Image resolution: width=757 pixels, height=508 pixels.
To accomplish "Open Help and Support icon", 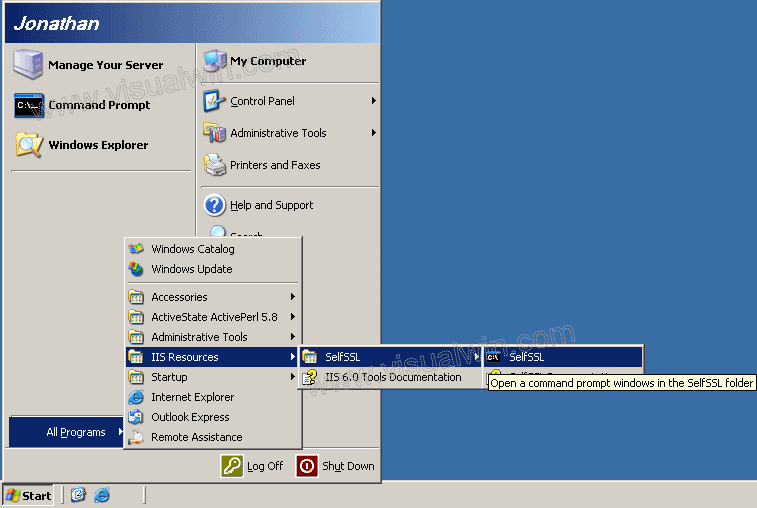I will (215, 205).
